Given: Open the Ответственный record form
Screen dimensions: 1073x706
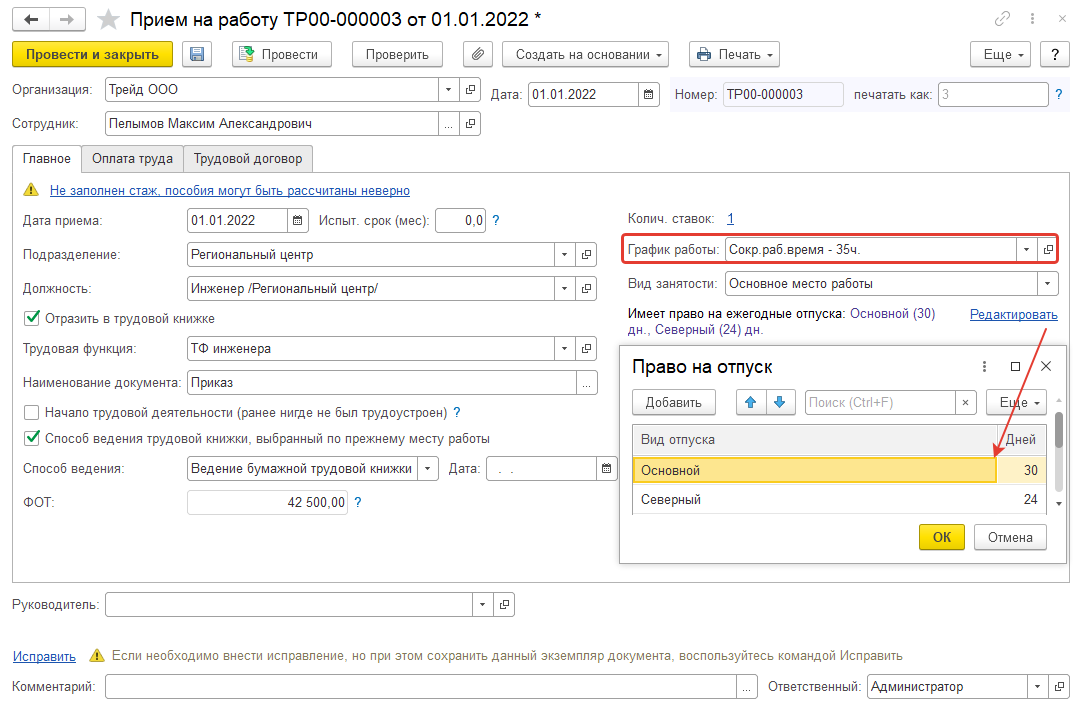Looking at the screenshot, I should click(1059, 686).
